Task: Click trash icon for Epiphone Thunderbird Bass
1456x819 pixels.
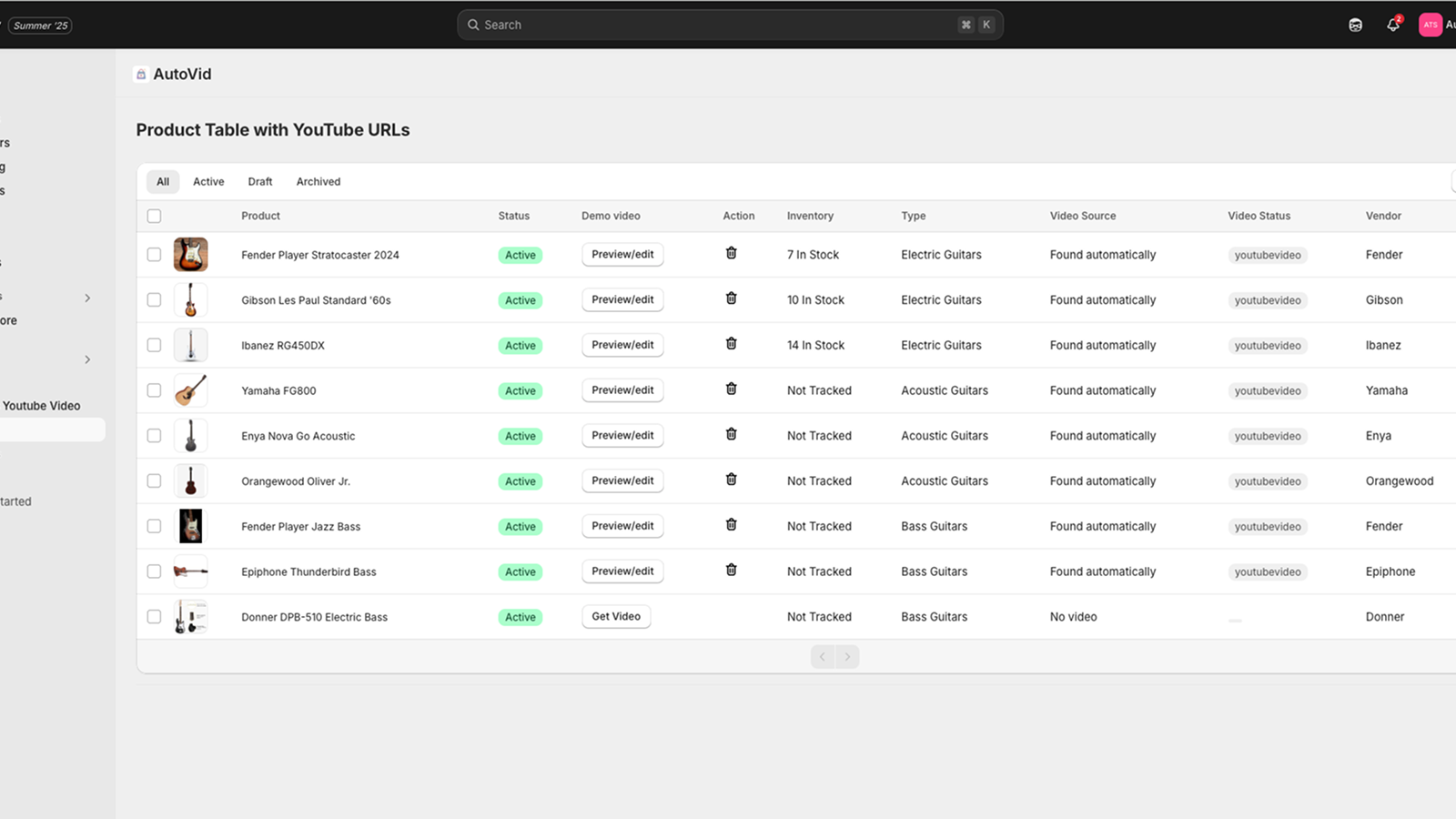Action: coord(731,570)
